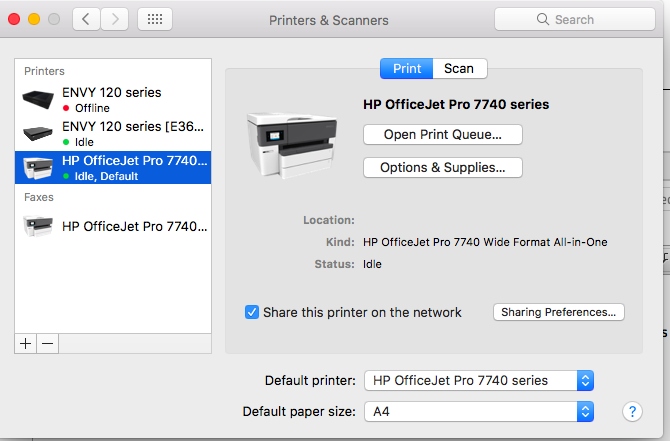Click the remove printer minus button
The width and height of the screenshot is (670, 441).
pos(48,343)
